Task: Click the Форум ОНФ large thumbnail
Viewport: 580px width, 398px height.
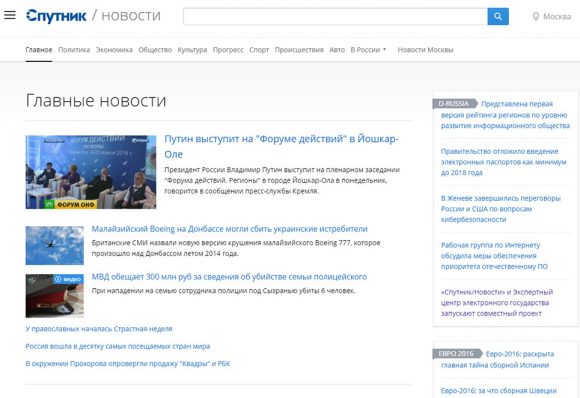Action: tap(91, 172)
